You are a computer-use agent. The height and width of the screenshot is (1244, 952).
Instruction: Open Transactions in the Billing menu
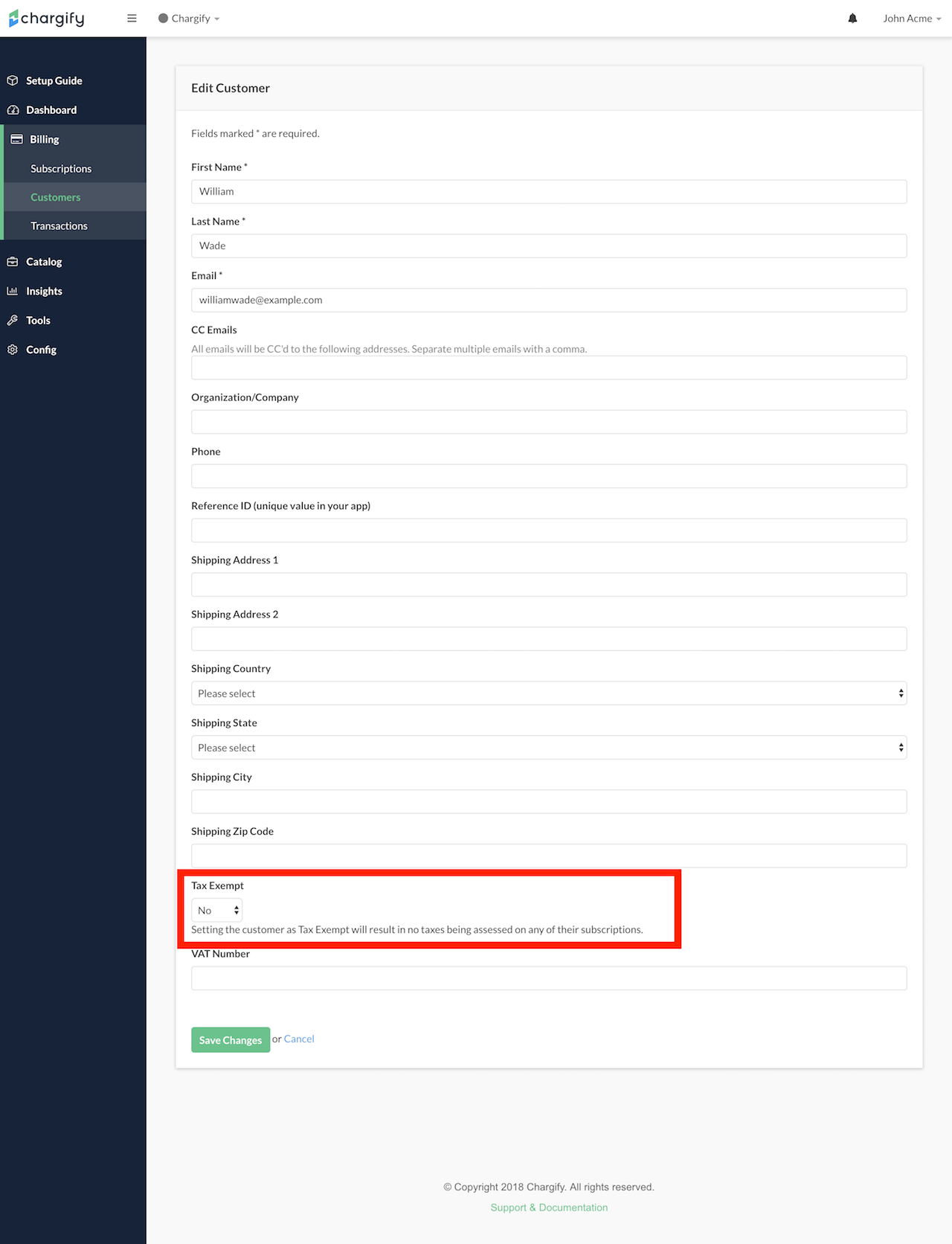tap(59, 226)
